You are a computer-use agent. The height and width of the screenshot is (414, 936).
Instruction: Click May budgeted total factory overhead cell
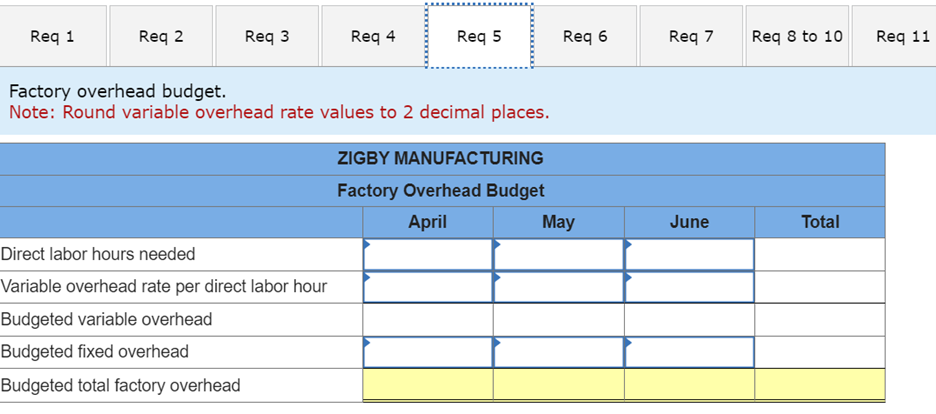coord(559,385)
